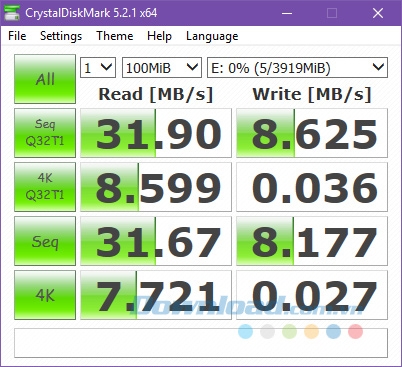Screen dimensions: 402x367
Task: Open the File menu
Action: coord(17,36)
